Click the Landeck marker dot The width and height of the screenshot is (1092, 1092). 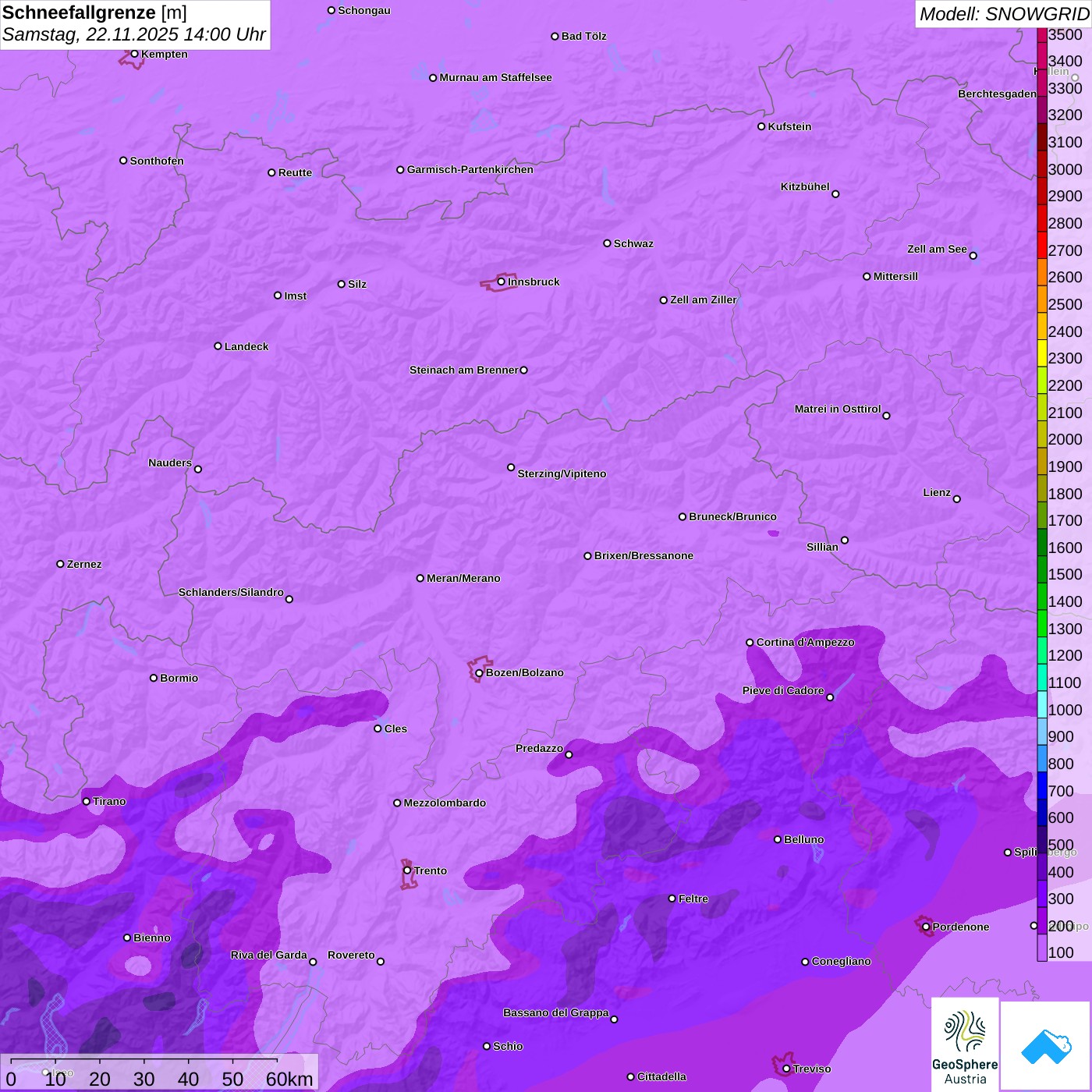click(x=218, y=346)
